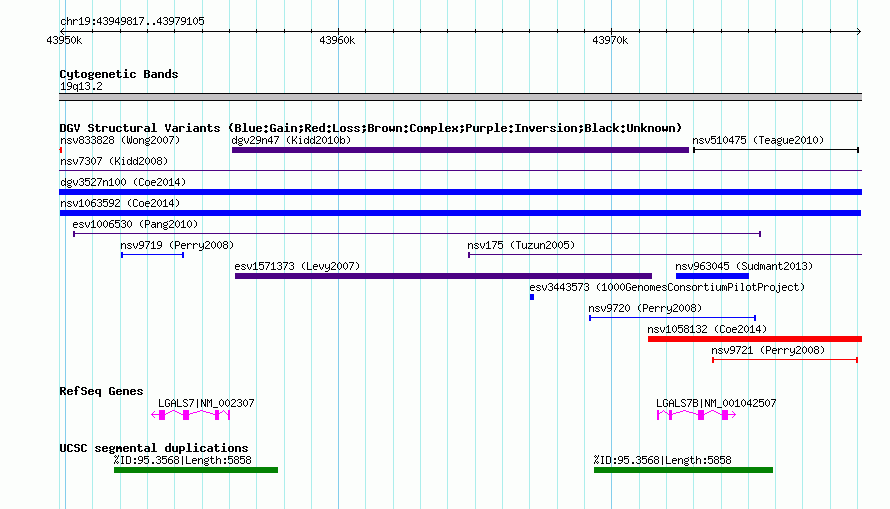Click the left green segmental duplication bar

196,470
